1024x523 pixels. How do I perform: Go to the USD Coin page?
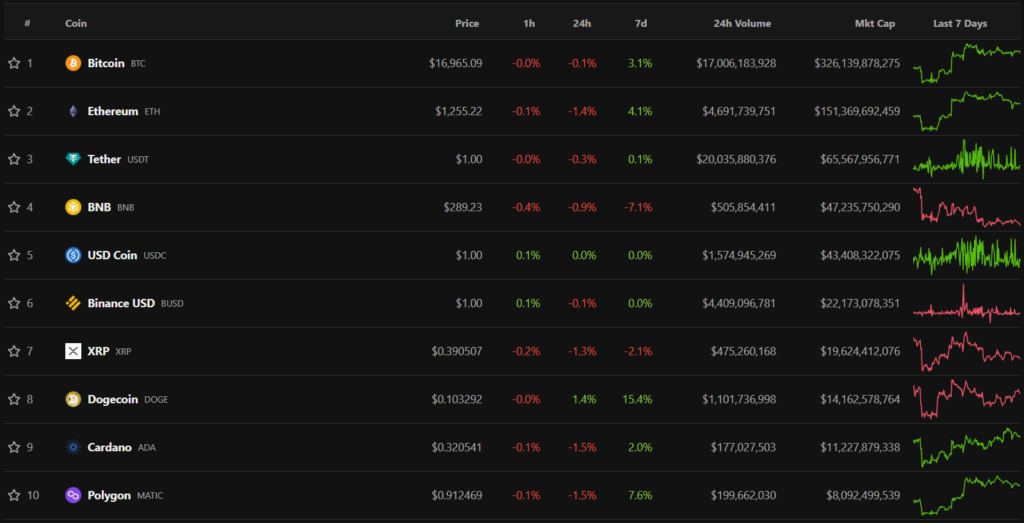112,255
